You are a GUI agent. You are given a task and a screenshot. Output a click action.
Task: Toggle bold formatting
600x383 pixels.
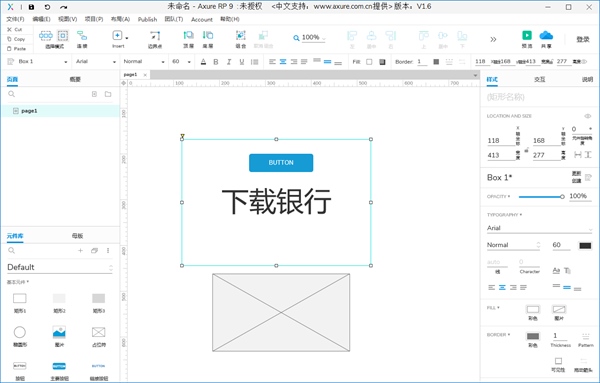pyautogui.click(x=216, y=62)
